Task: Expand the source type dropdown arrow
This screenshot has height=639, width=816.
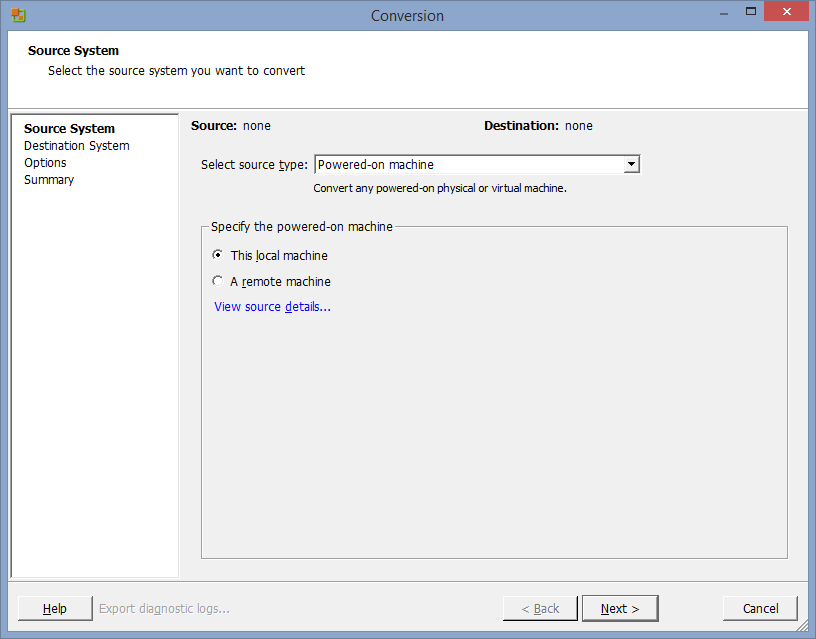Action: (x=630, y=165)
